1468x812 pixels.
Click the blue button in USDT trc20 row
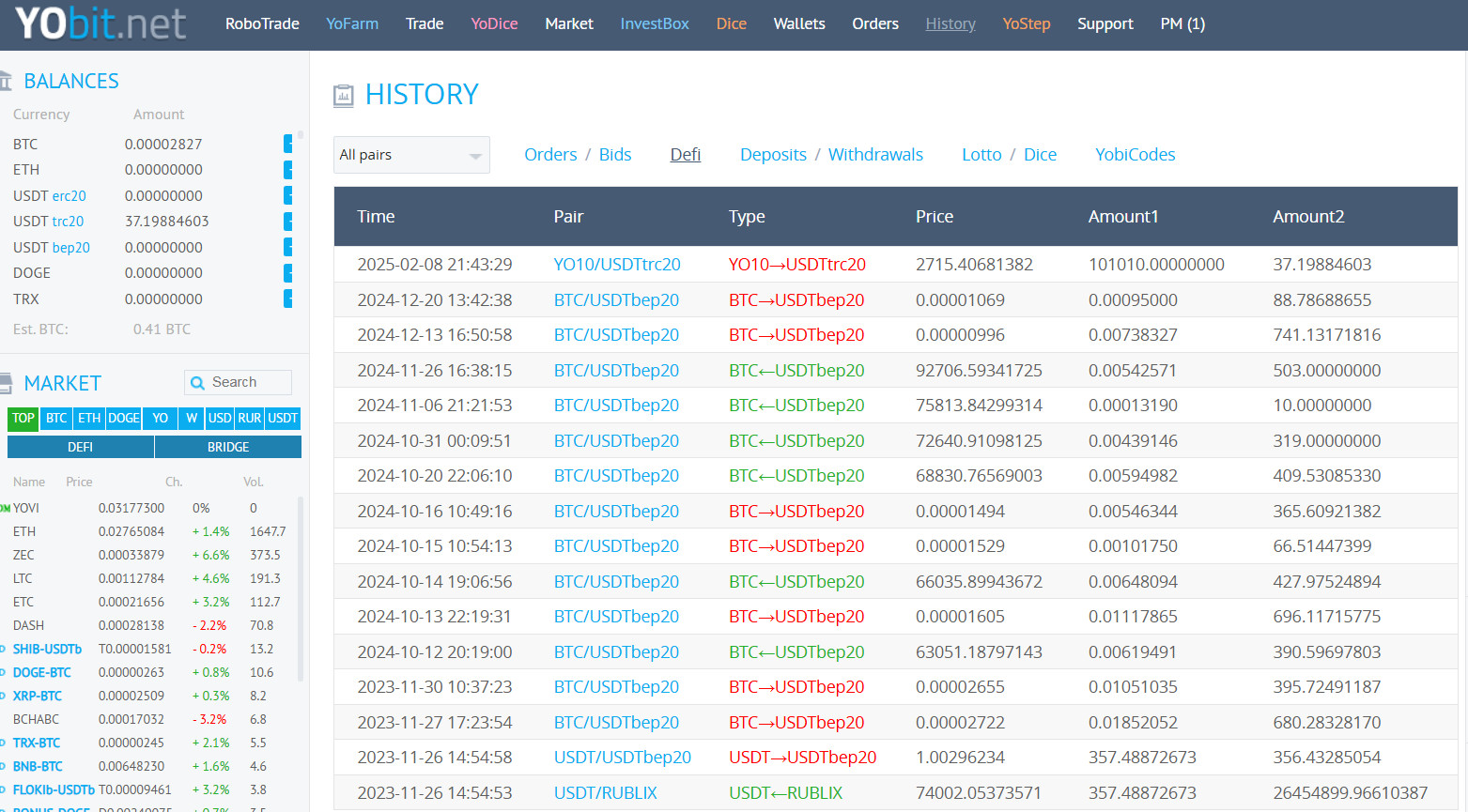(x=288, y=222)
